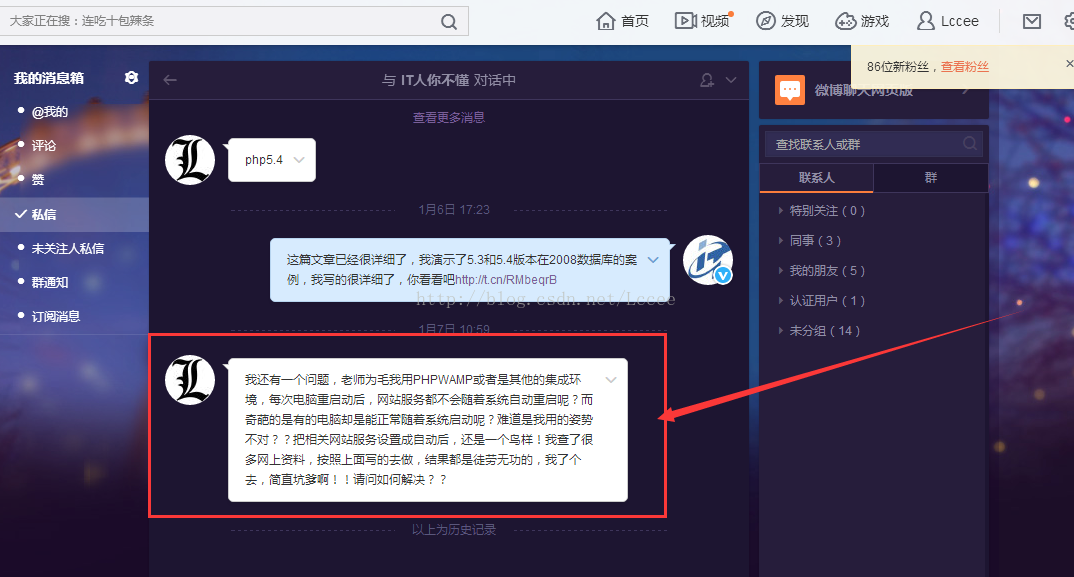Click the 查看粉丝 link
1074x577 pixels.
click(x=964, y=67)
